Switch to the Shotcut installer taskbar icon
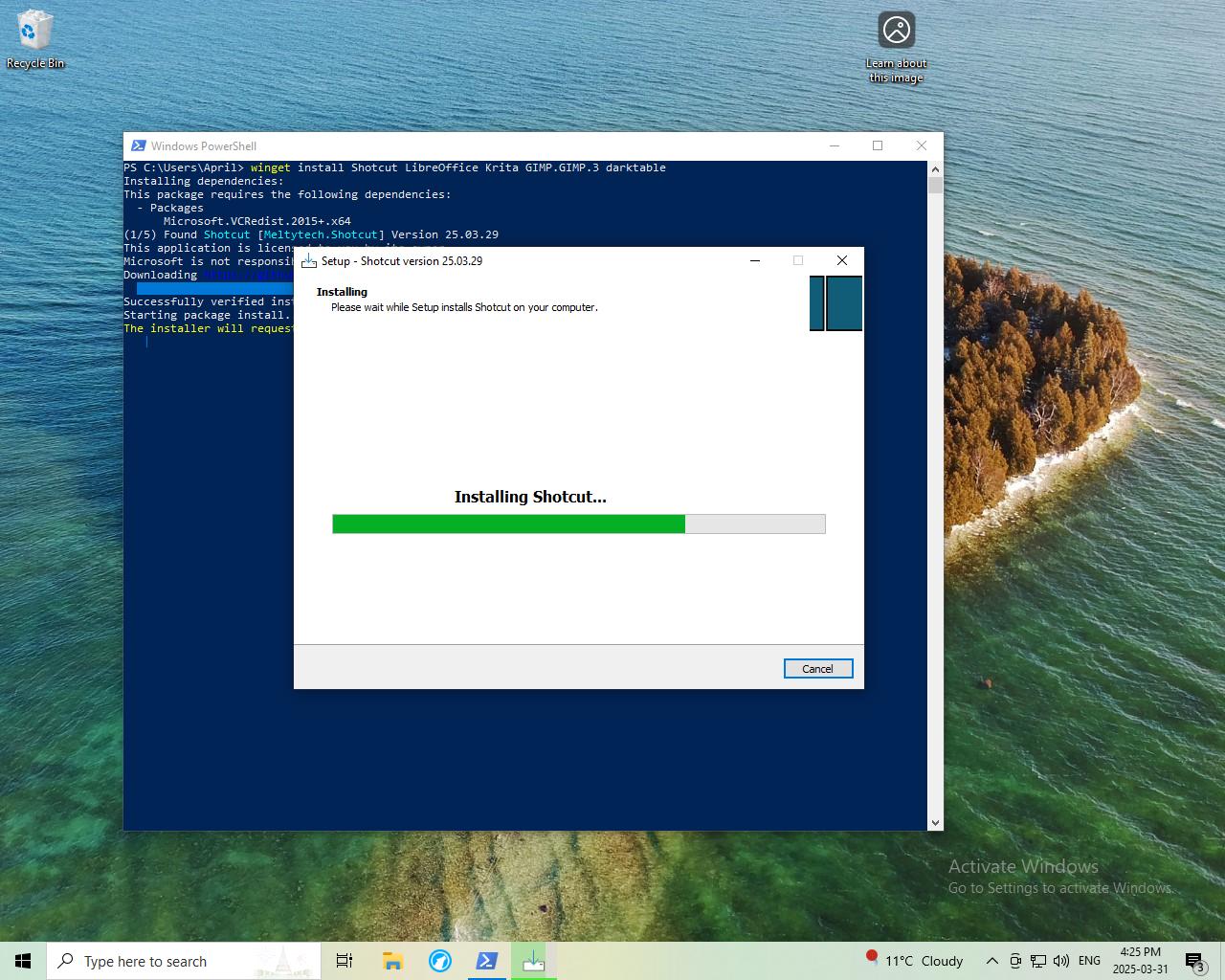 point(534,961)
